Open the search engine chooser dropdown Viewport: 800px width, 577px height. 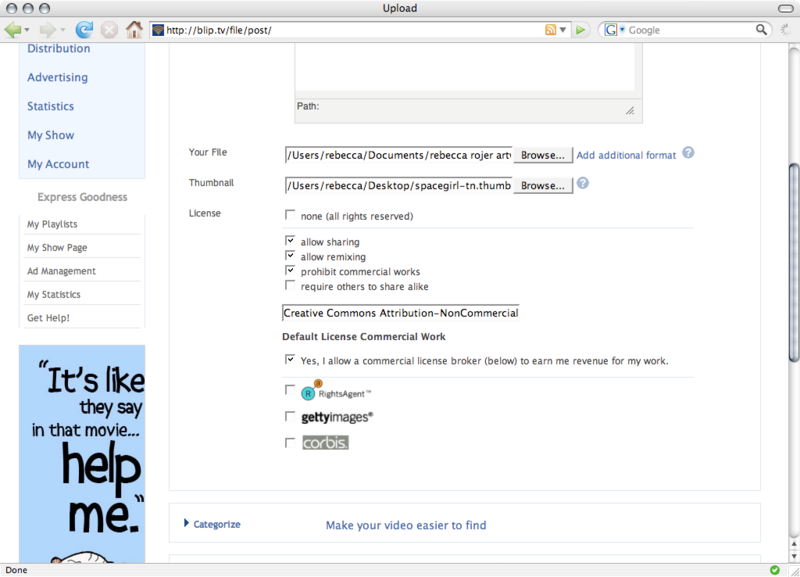[622, 29]
